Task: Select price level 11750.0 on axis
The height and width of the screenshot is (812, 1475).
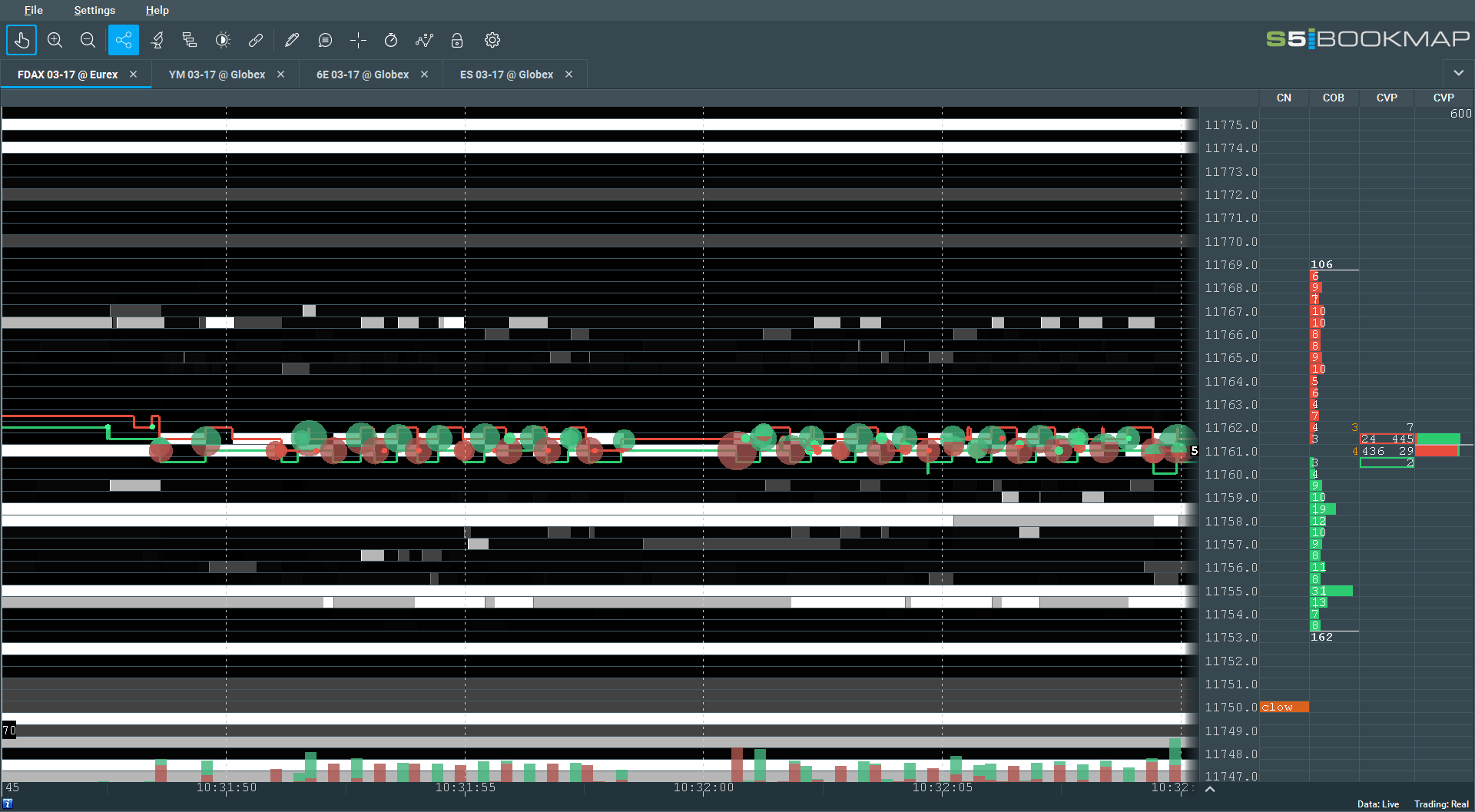Action: [1231, 708]
